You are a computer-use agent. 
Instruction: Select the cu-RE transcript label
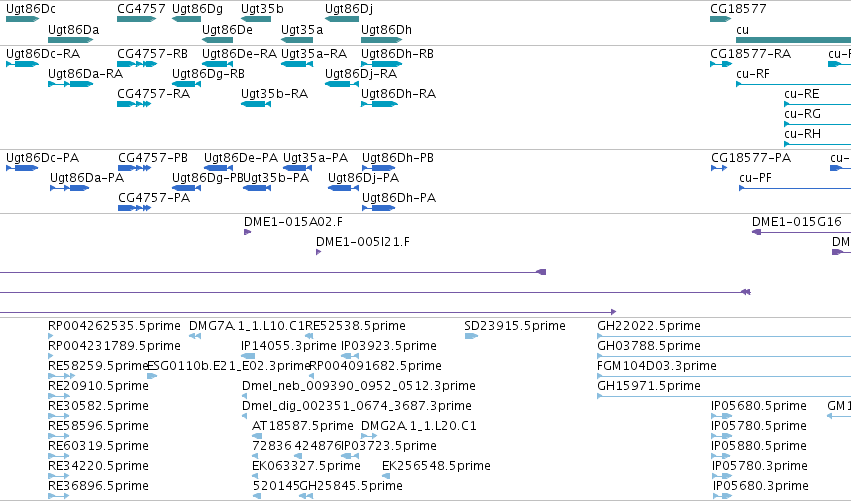(802, 94)
